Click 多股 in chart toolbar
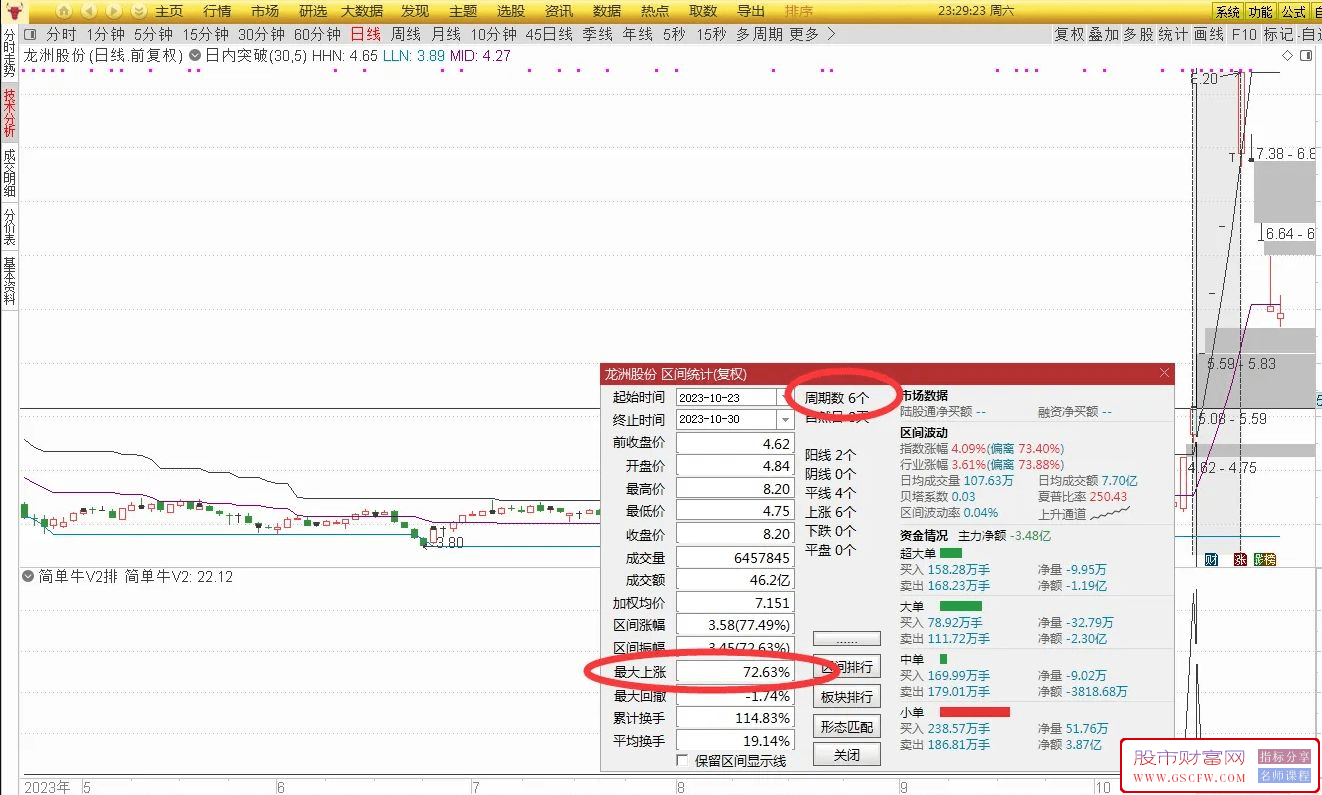 (x=1138, y=34)
